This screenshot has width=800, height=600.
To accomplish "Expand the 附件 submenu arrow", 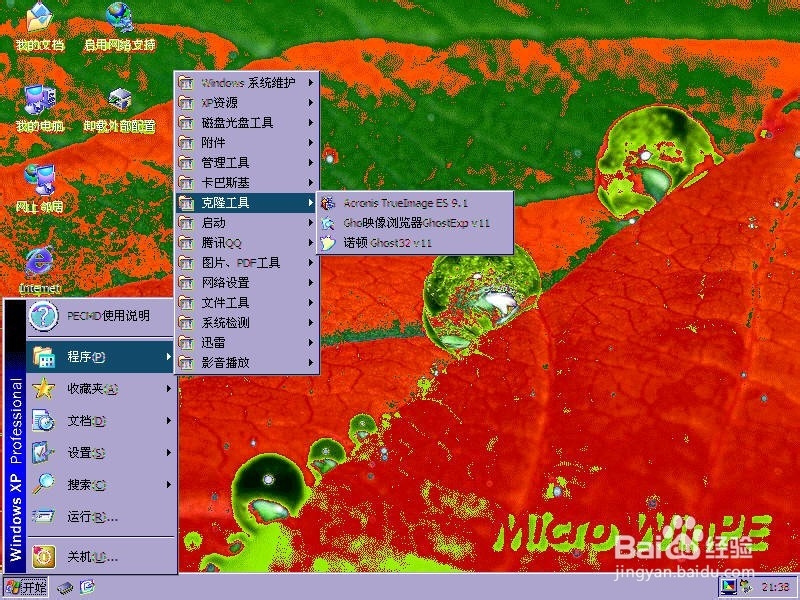I will [x=310, y=142].
